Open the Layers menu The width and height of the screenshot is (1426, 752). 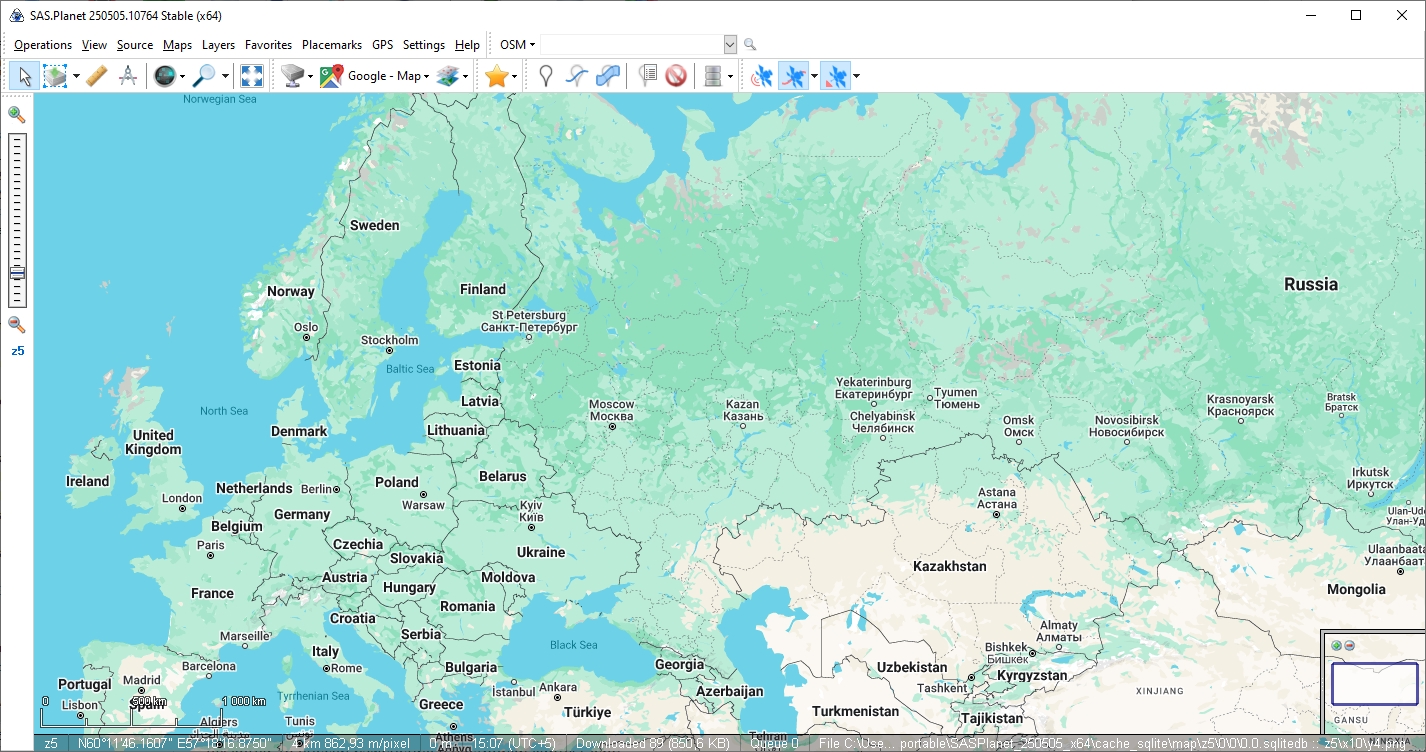coord(218,45)
